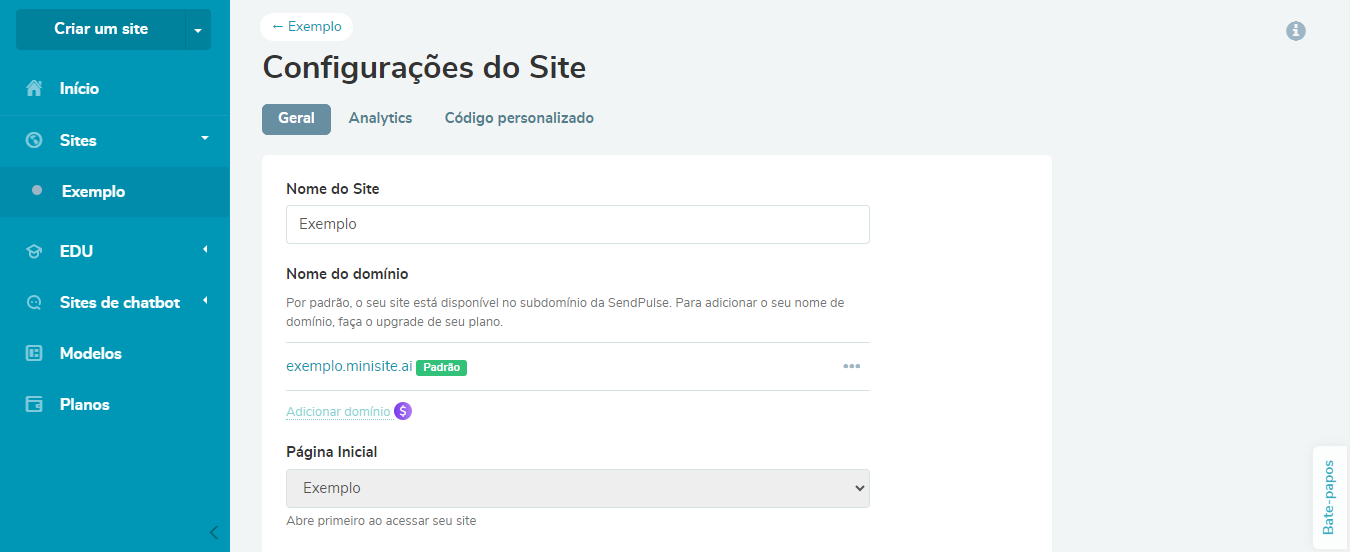Open the Página Inicial dropdown
The width and height of the screenshot is (1350, 552).
point(578,488)
